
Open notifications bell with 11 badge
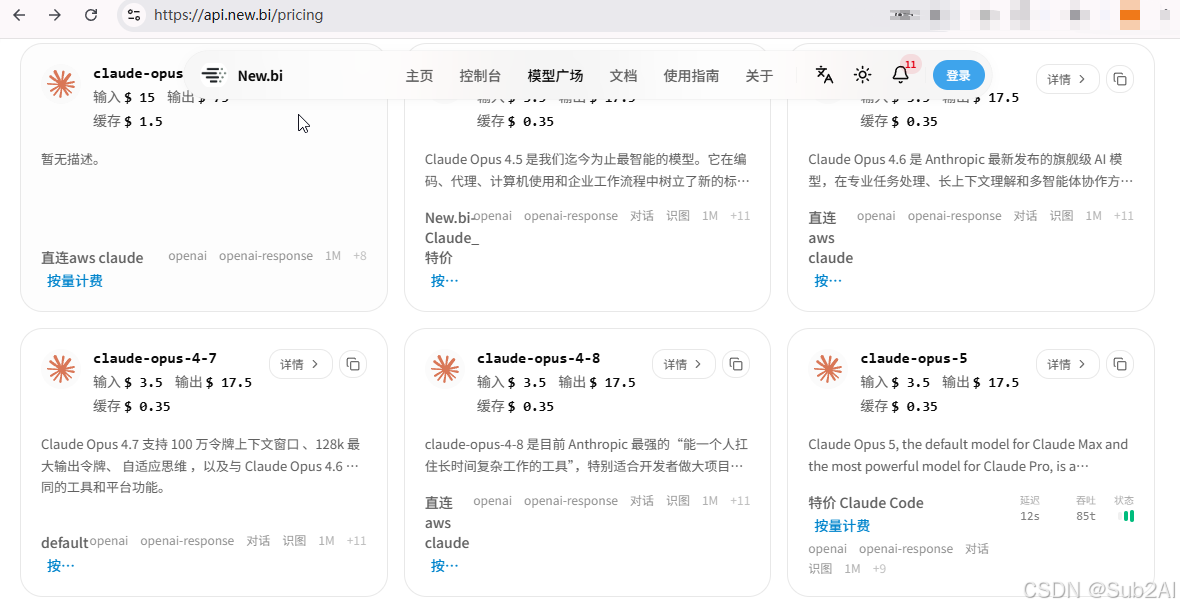(901, 75)
